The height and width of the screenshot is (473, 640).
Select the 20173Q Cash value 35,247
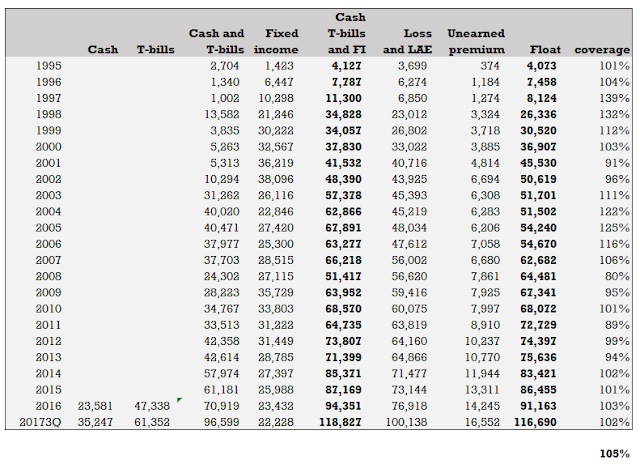(95, 422)
